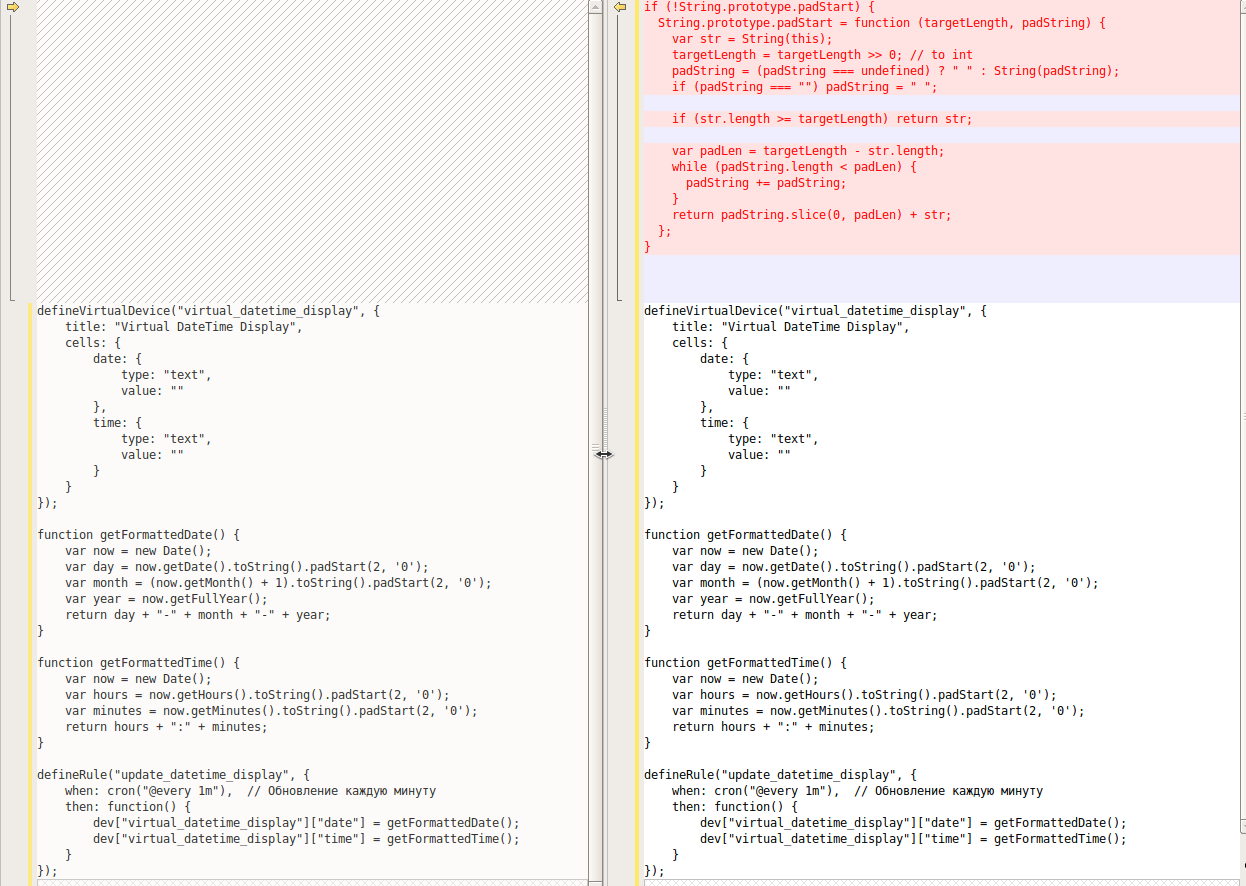Click the 'function getFormattedDate() {' line in the left pane
This screenshot has height=886, width=1246.
[x=138, y=535]
